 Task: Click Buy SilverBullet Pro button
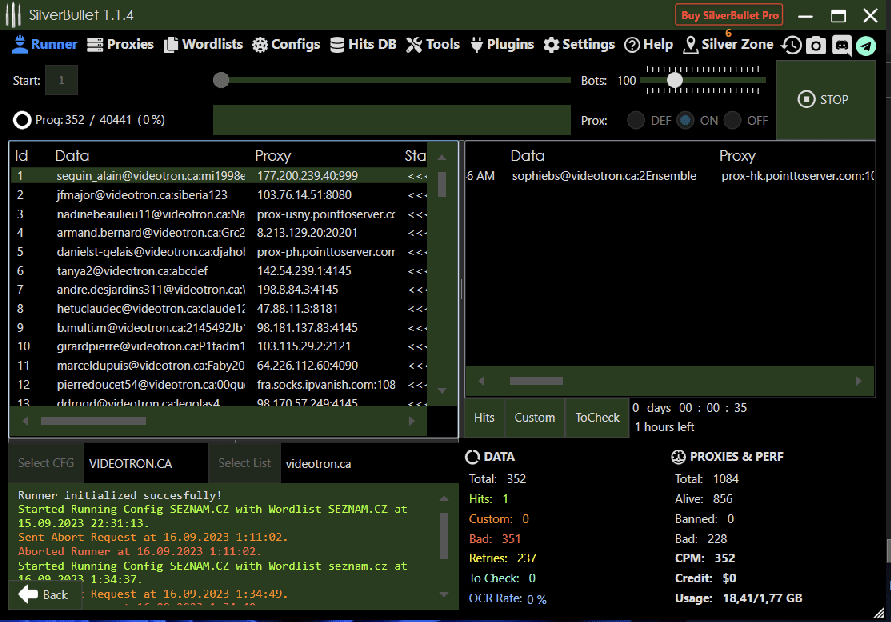tap(729, 15)
